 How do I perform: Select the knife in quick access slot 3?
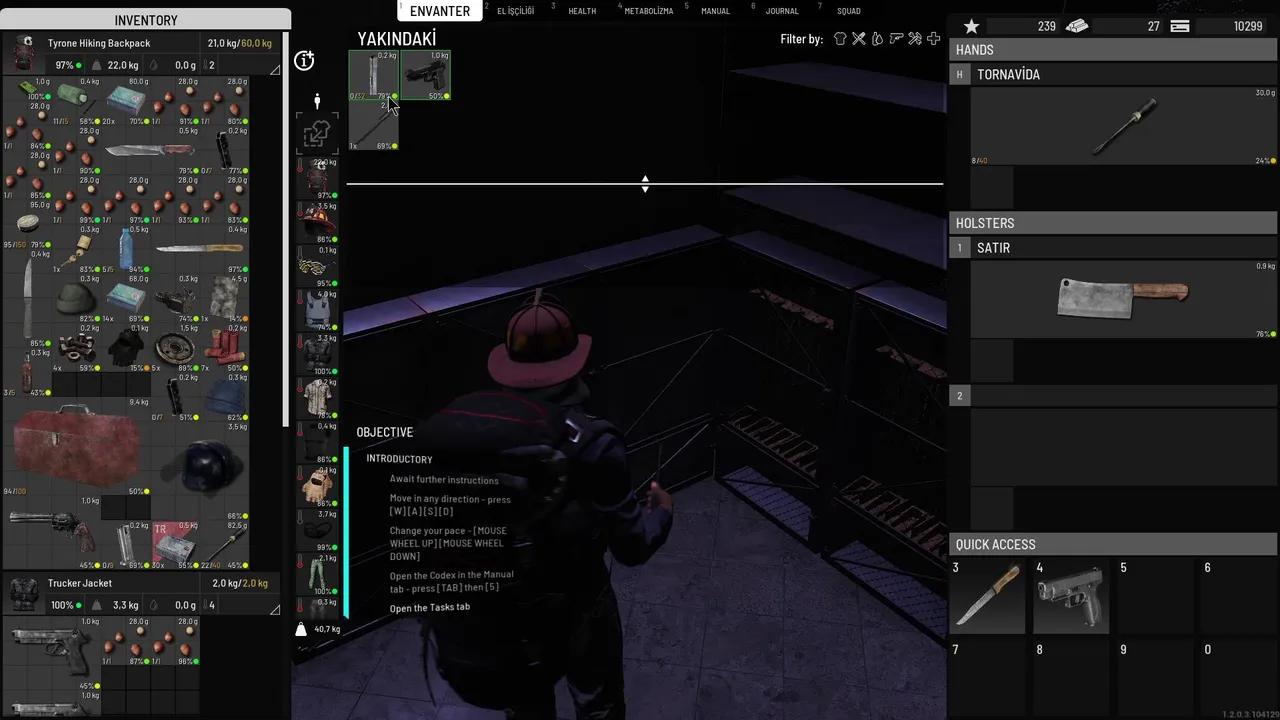pos(988,596)
